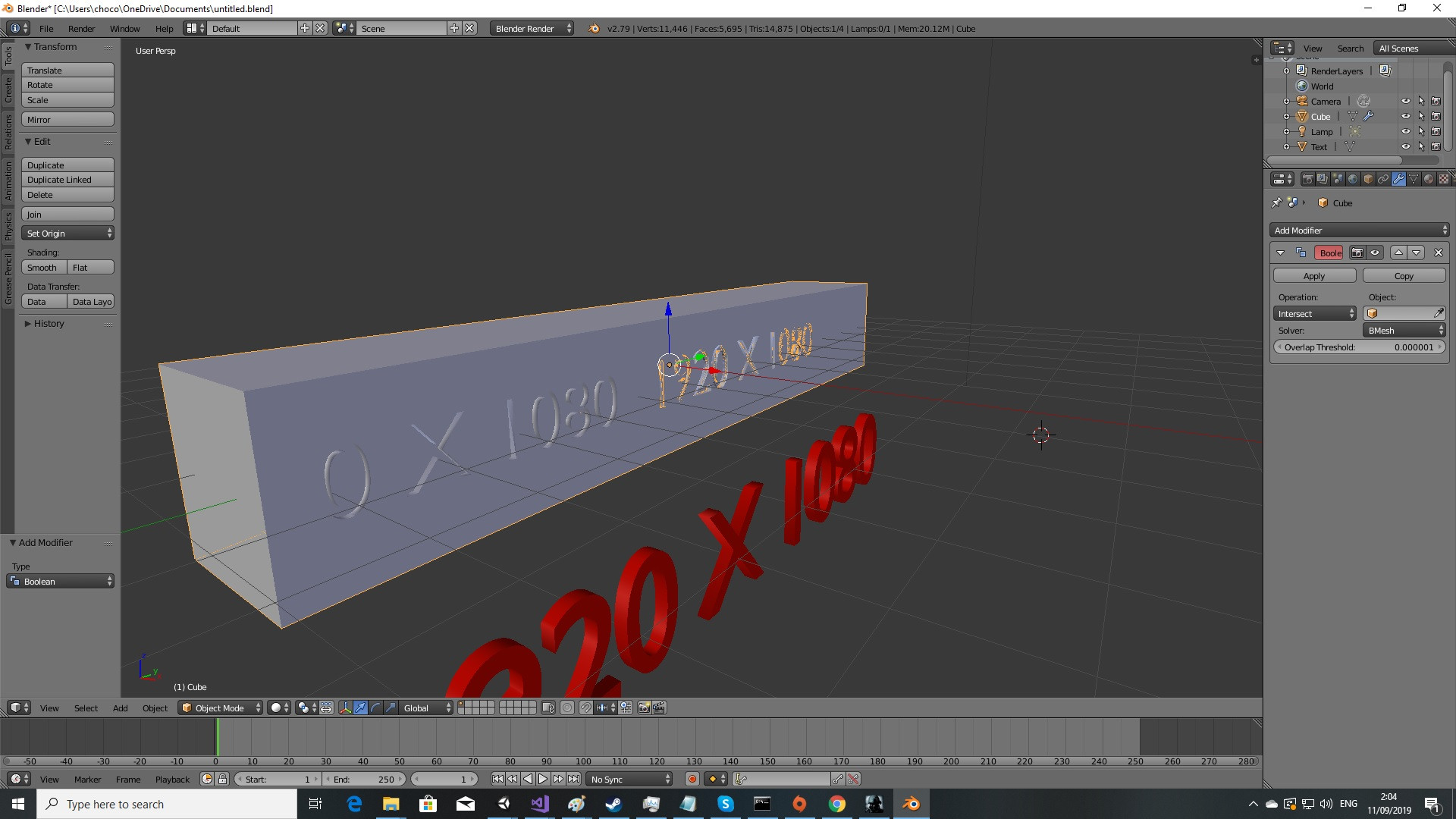The width and height of the screenshot is (1456, 819).
Task: Toggle Boolean modifier render camera button
Action: [1357, 253]
